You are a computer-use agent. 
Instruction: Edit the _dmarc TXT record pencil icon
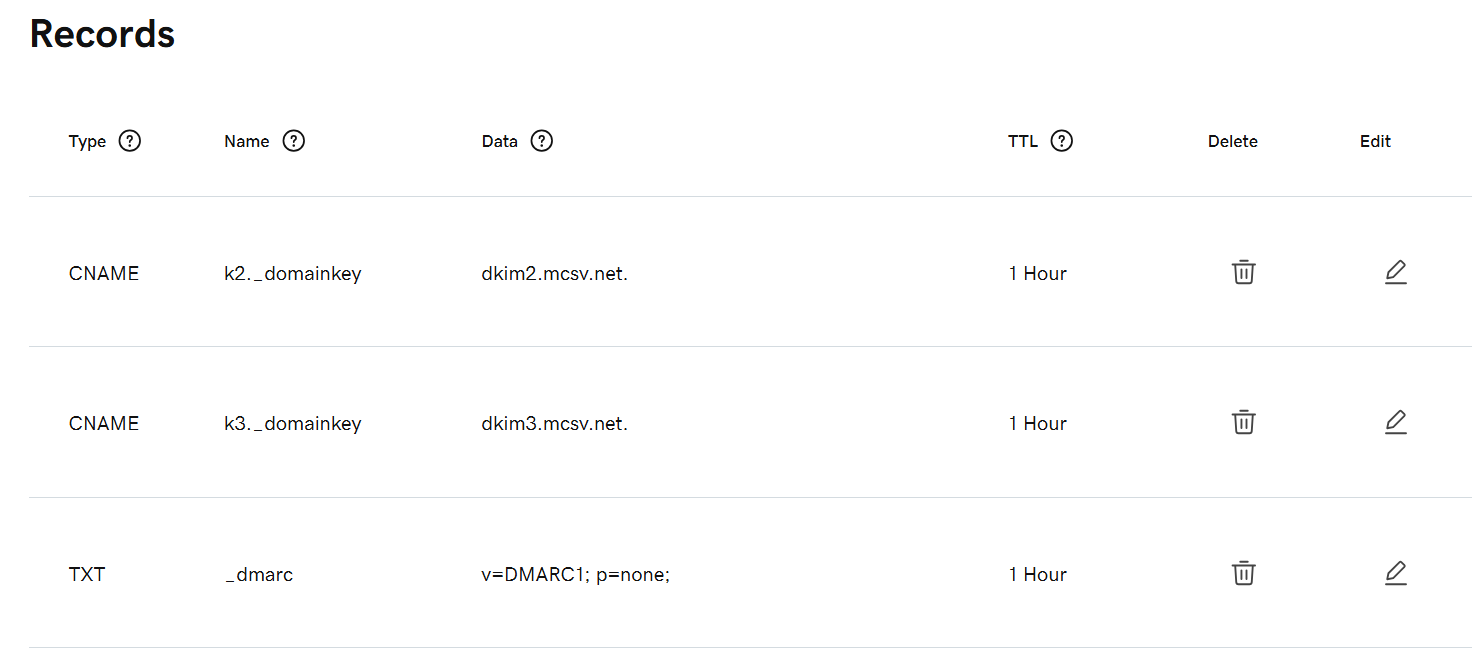(1396, 573)
